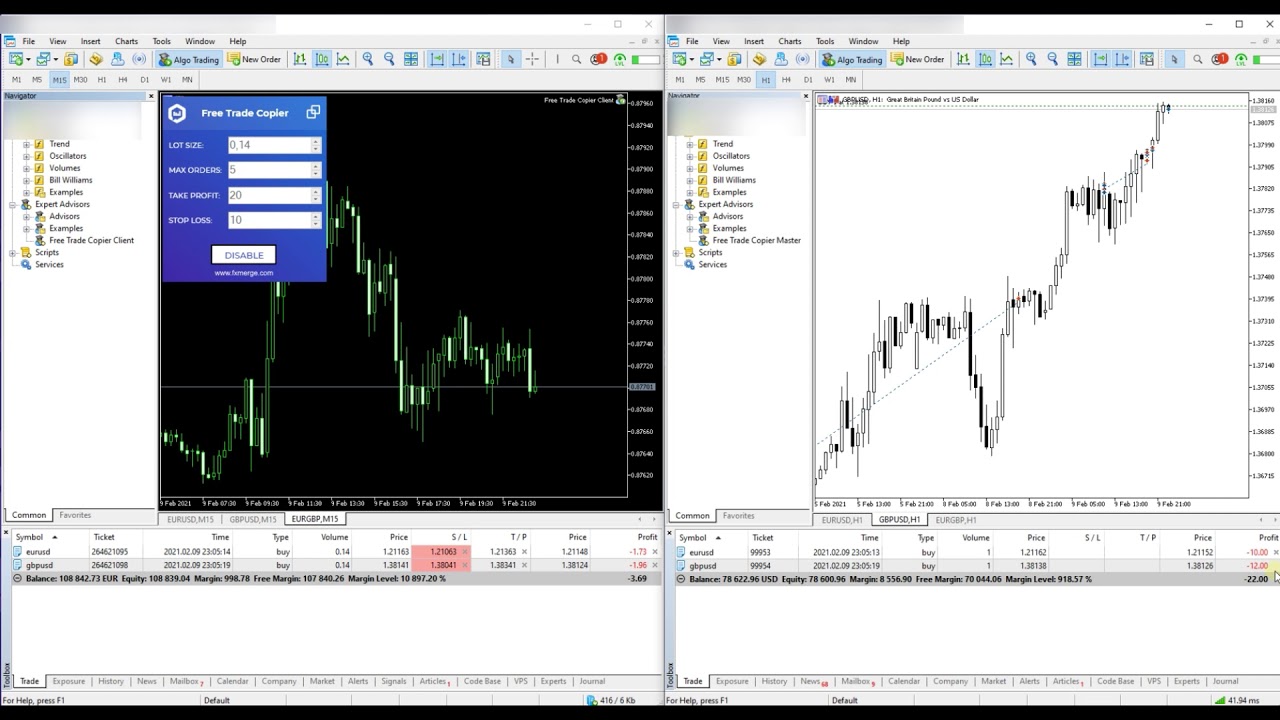Select line chart icon in left toolbar
The height and width of the screenshot is (720, 1280).
coord(343,59)
